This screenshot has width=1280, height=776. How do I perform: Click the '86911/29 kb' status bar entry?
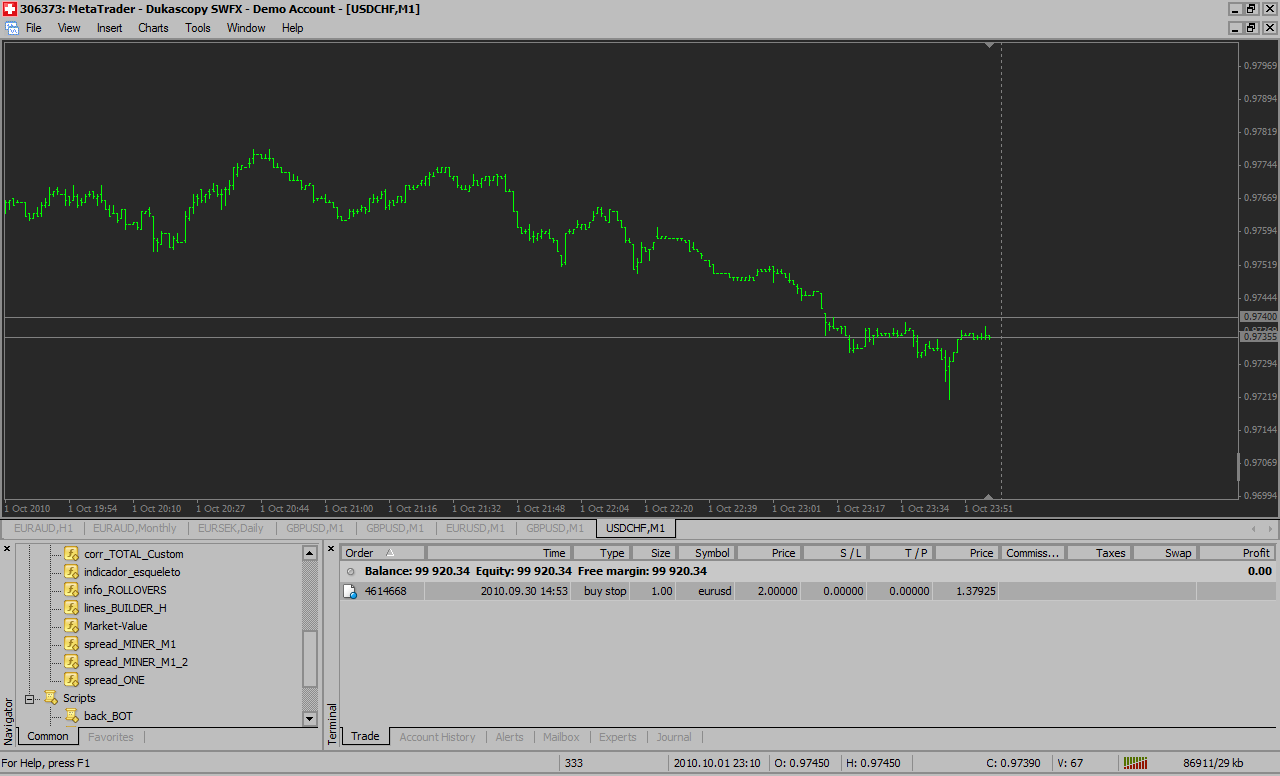coord(1213,763)
